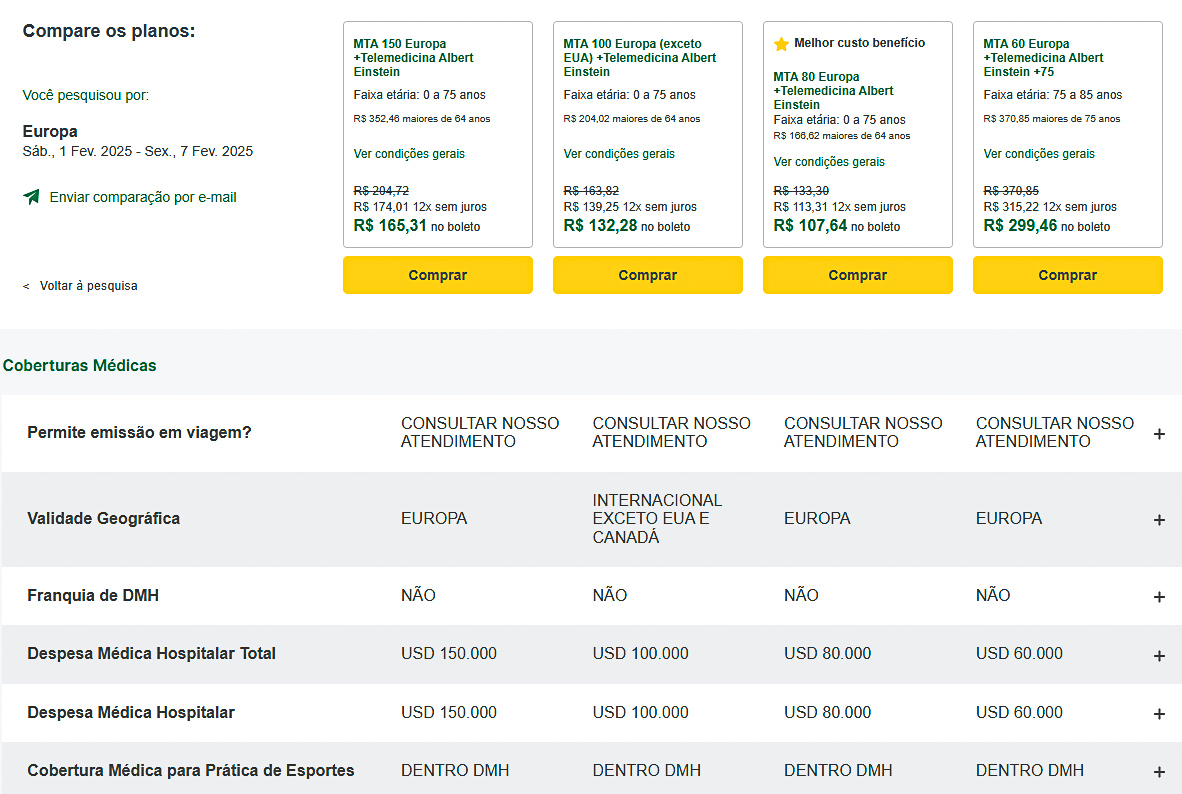
Task: Expand the Permite emissão em viagem row
Action: pos(1159,434)
